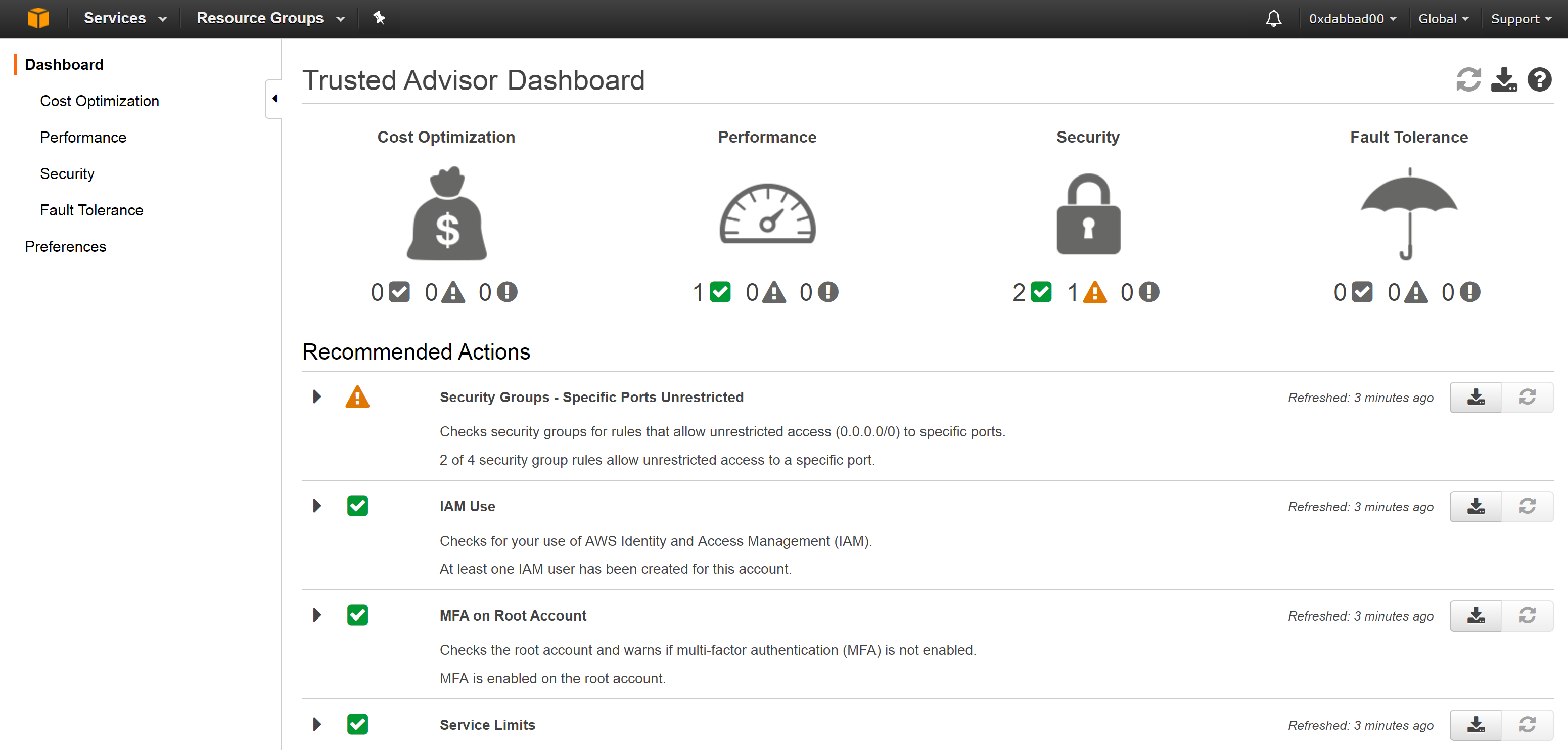Refresh the Service Limits check
The height and width of the screenshot is (750, 1568).
[1527, 725]
